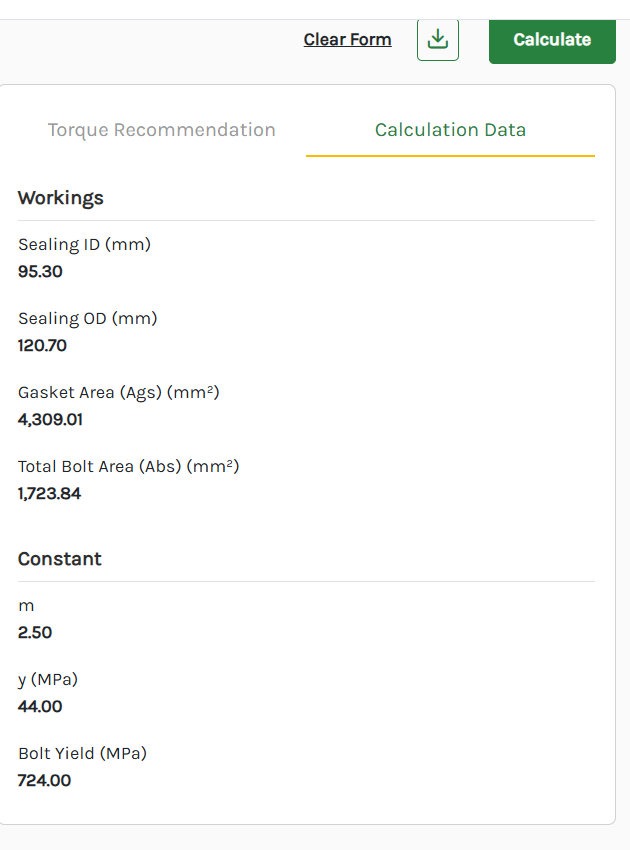Click the Total Bolt Area (Abs) label
630x850 pixels.
click(129, 466)
